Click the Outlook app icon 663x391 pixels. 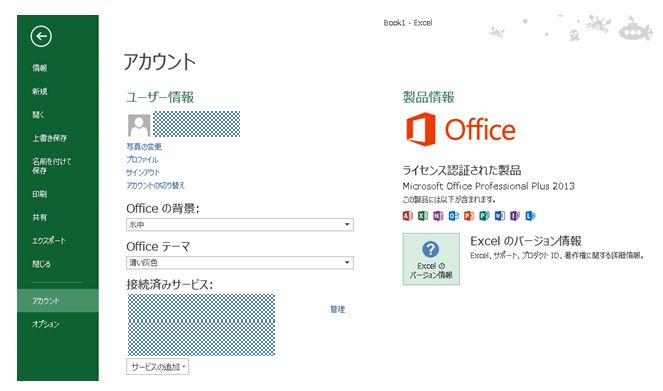tap(453, 216)
